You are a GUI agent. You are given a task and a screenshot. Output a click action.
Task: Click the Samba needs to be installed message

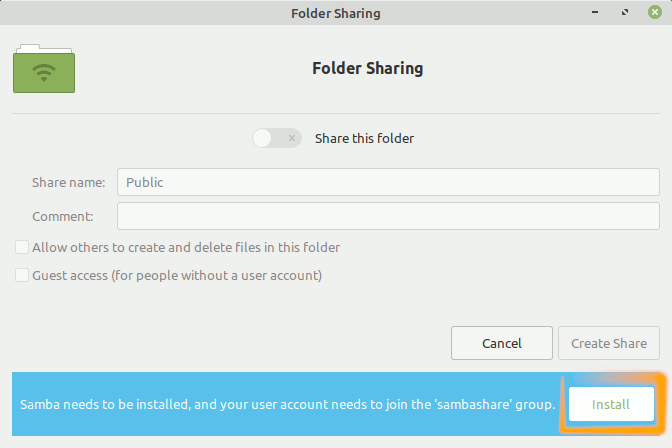tap(288, 404)
